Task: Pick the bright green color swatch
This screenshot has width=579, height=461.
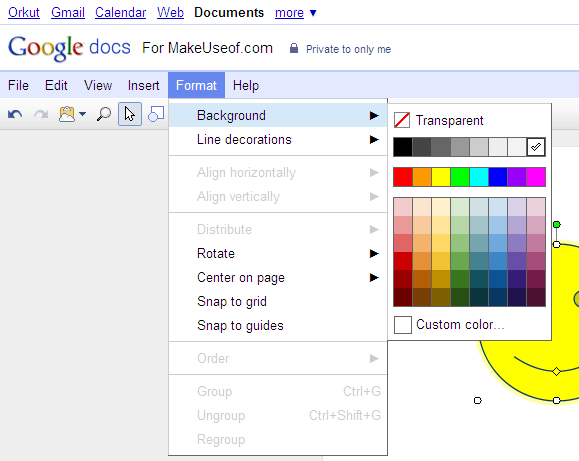Action: pyautogui.click(x=460, y=177)
